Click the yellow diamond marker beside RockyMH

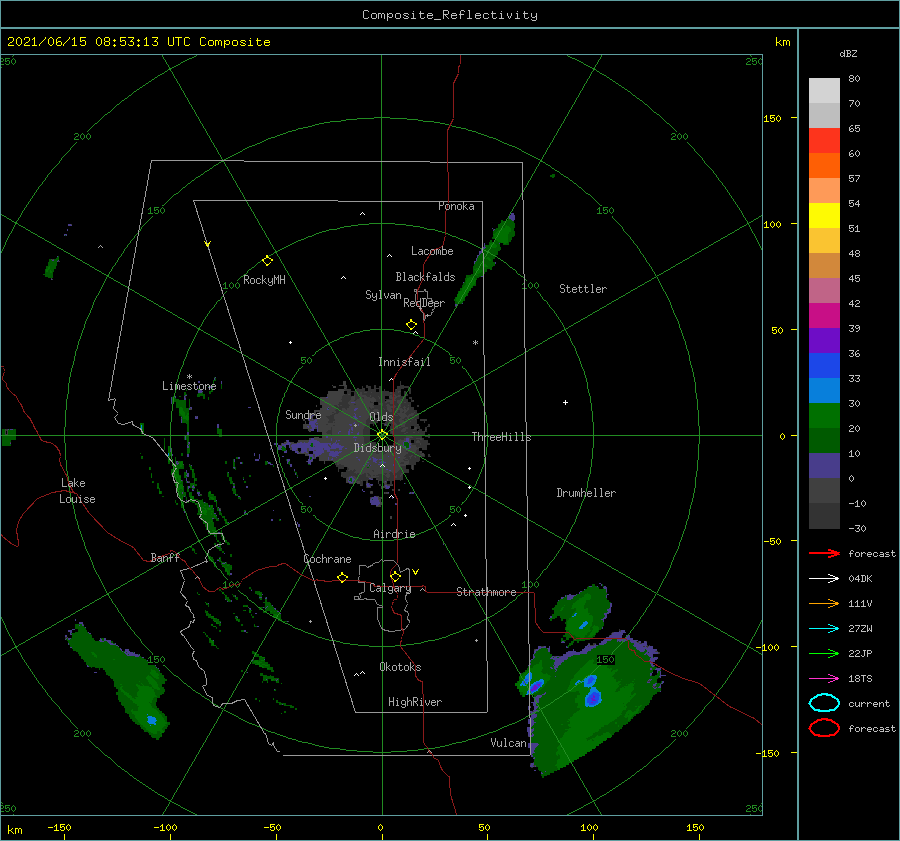(267, 261)
